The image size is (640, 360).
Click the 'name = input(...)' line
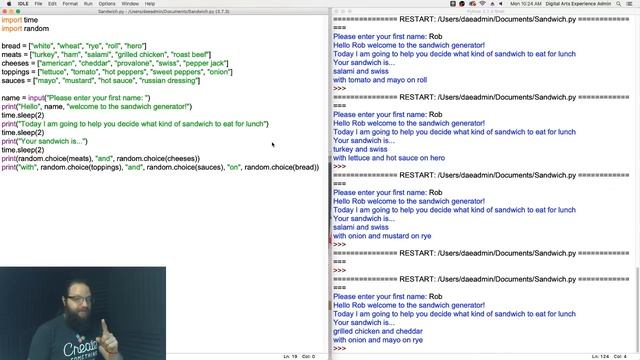click(76, 98)
